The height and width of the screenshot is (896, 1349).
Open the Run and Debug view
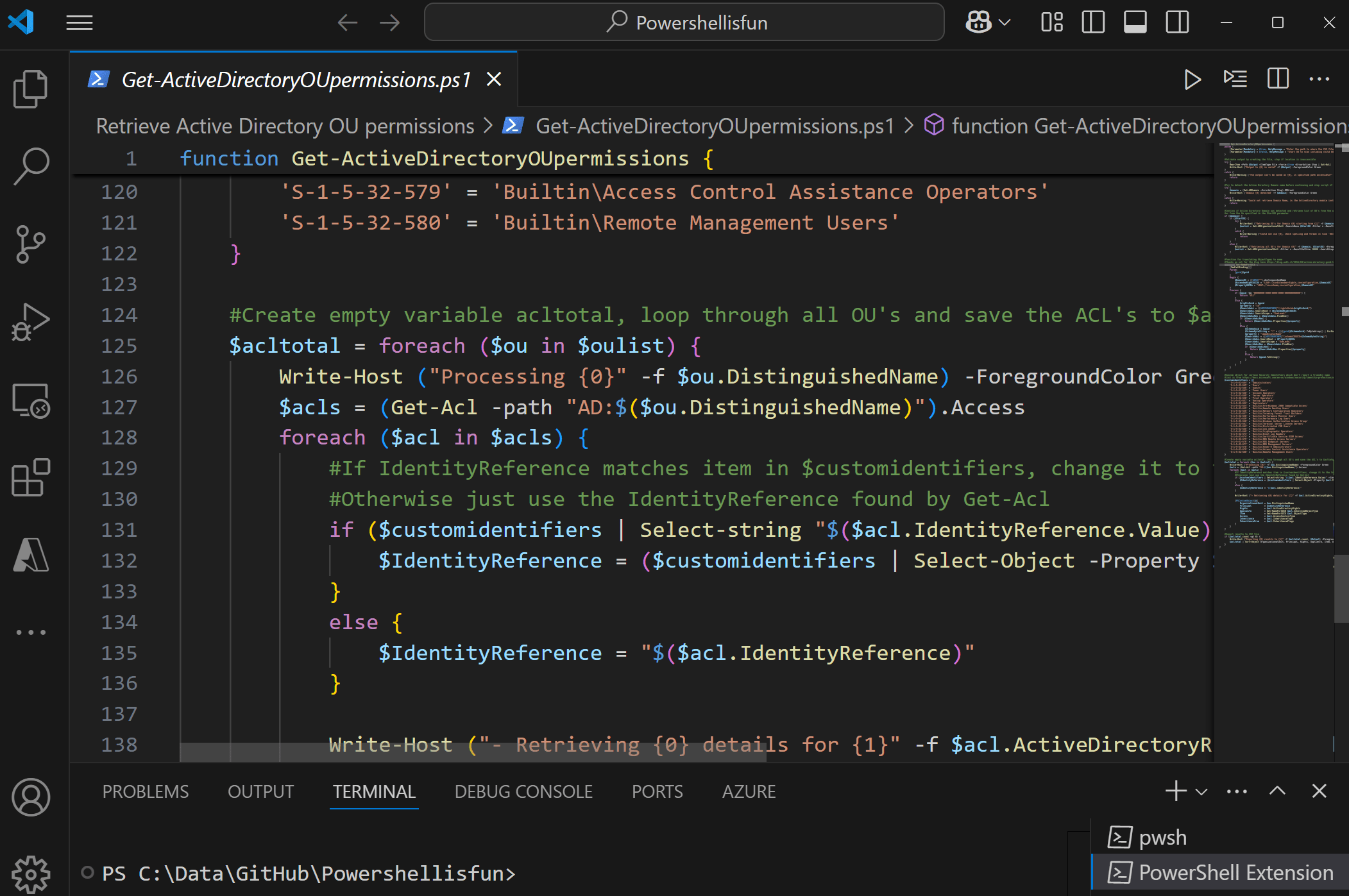coord(30,322)
